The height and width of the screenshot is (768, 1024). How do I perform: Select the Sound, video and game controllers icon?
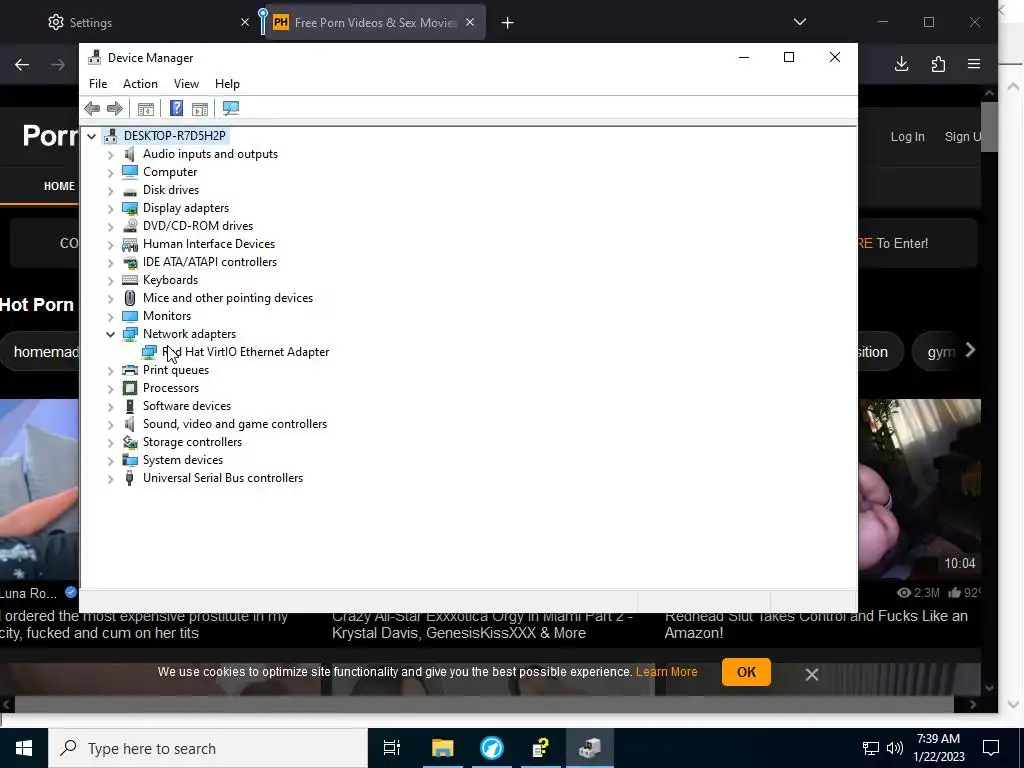click(x=130, y=424)
